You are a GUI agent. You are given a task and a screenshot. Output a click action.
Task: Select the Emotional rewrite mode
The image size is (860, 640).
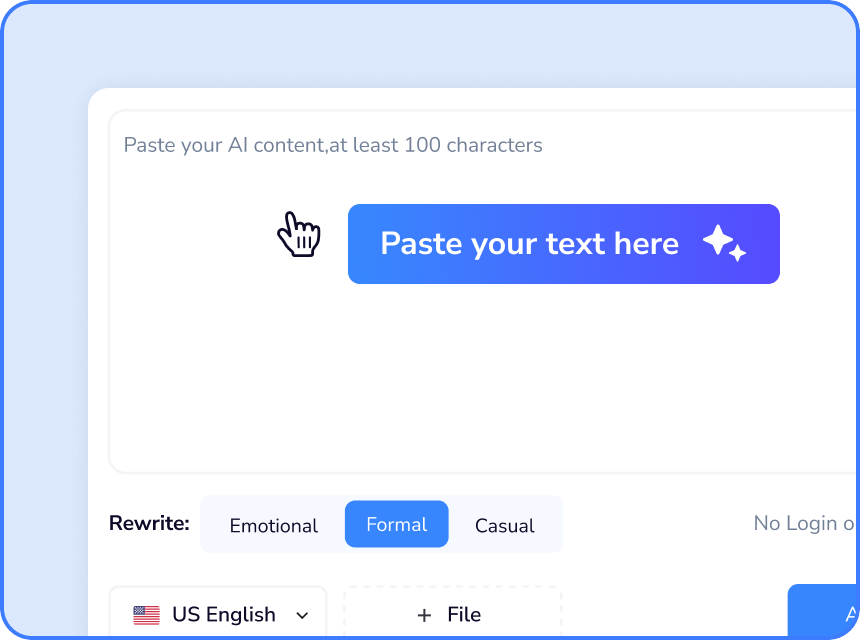273,525
